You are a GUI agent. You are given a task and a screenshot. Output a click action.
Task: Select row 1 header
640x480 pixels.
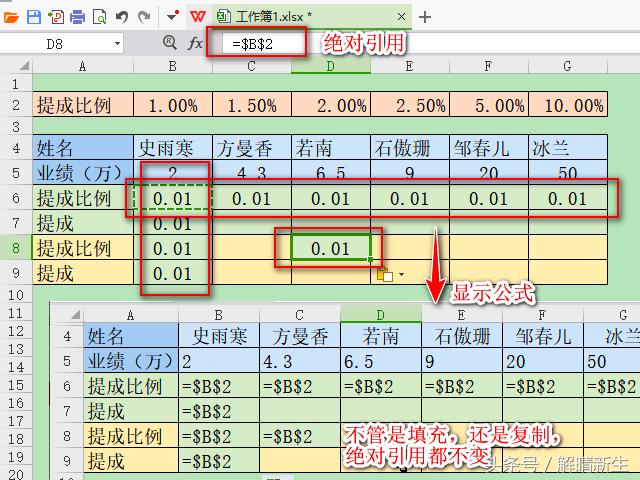[16, 84]
